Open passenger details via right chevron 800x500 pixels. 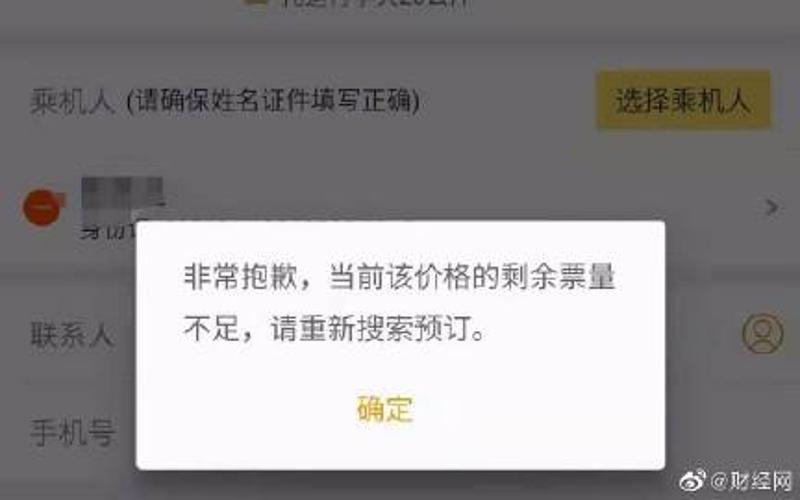click(x=772, y=207)
